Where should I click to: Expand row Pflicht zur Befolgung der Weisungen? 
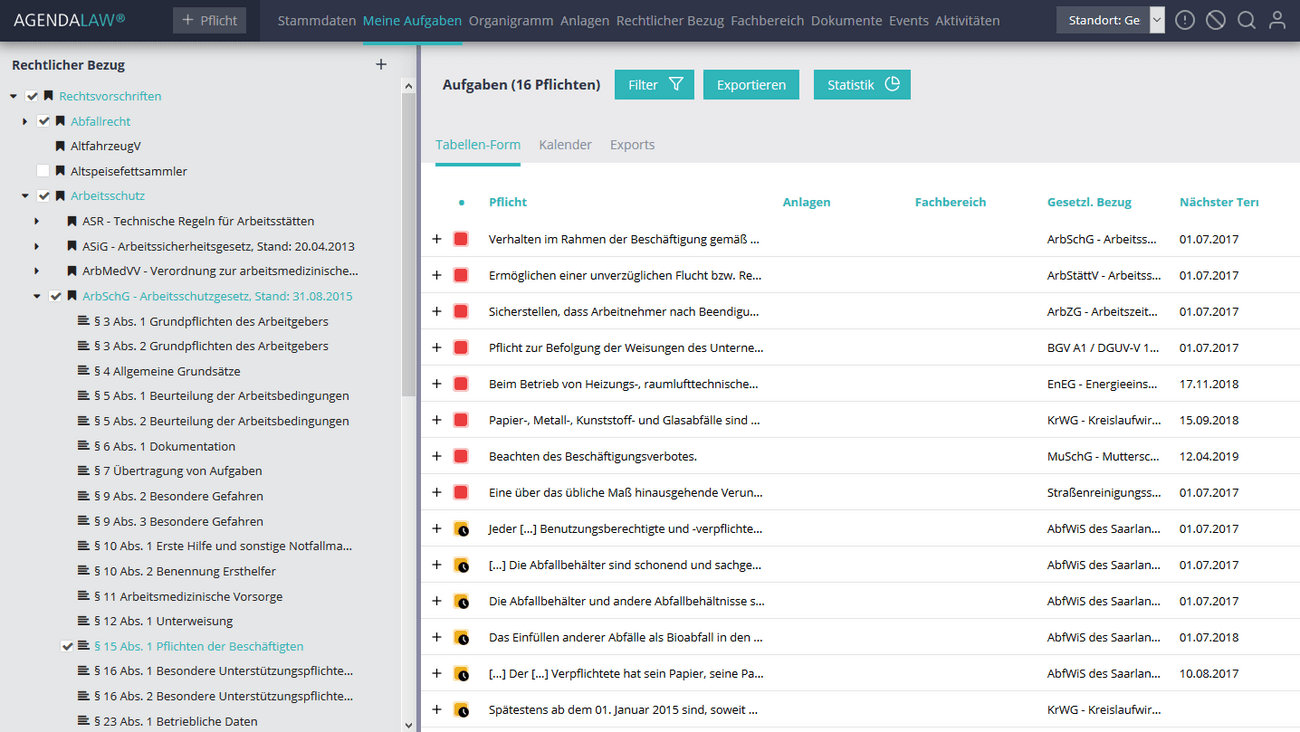pyautogui.click(x=437, y=347)
